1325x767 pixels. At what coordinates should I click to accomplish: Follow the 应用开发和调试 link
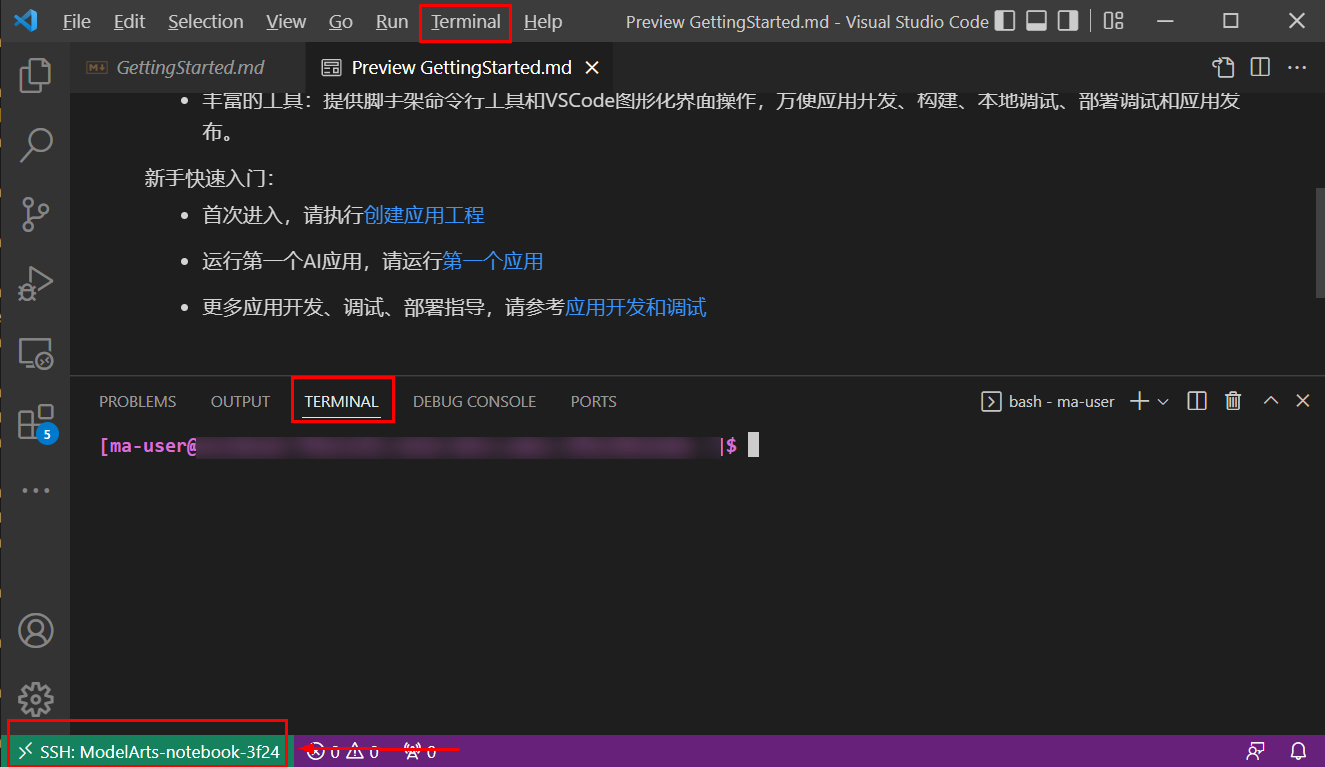click(636, 307)
